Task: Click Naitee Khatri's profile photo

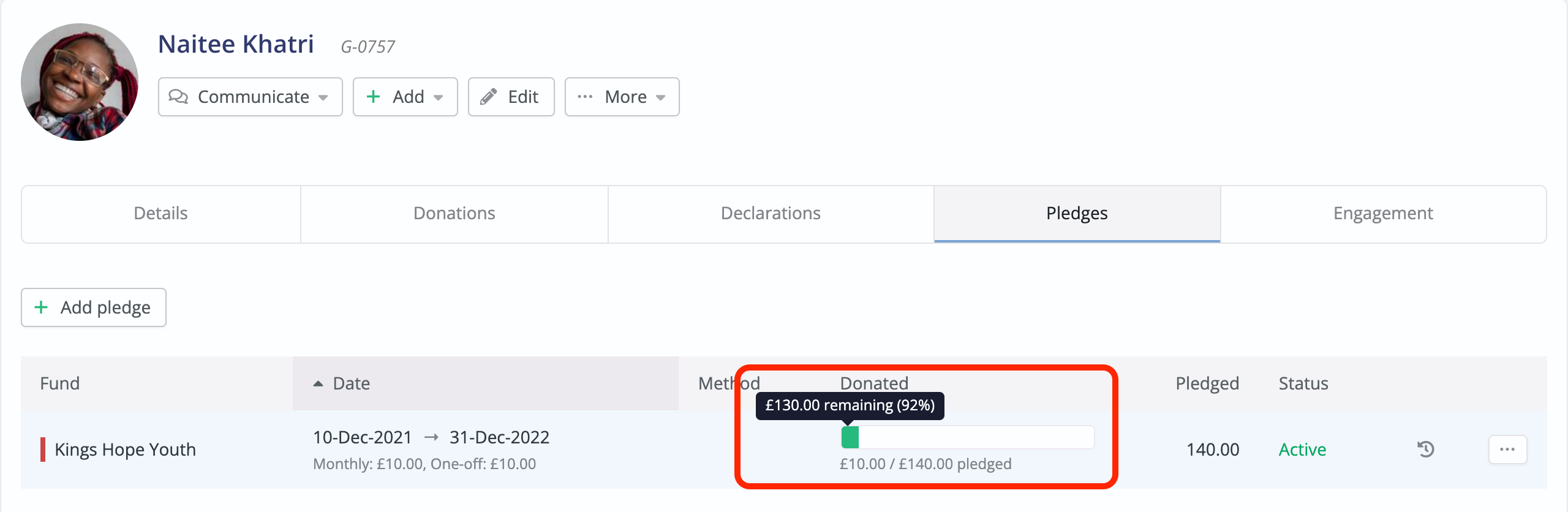Action: click(x=80, y=82)
